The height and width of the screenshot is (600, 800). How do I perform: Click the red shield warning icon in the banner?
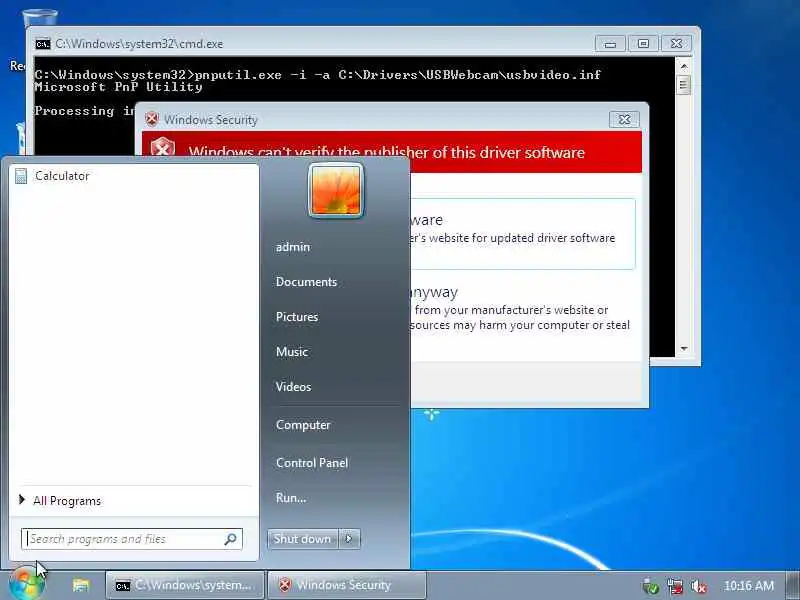pos(163,148)
